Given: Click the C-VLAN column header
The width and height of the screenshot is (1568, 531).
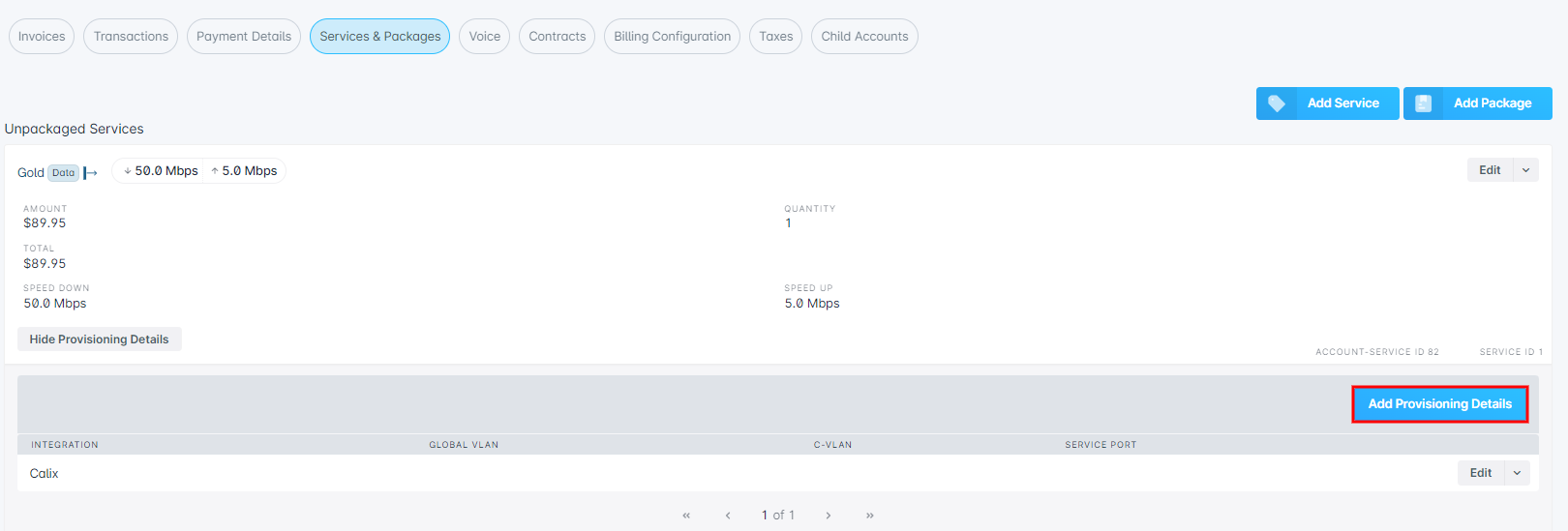Looking at the screenshot, I should 832,445.
